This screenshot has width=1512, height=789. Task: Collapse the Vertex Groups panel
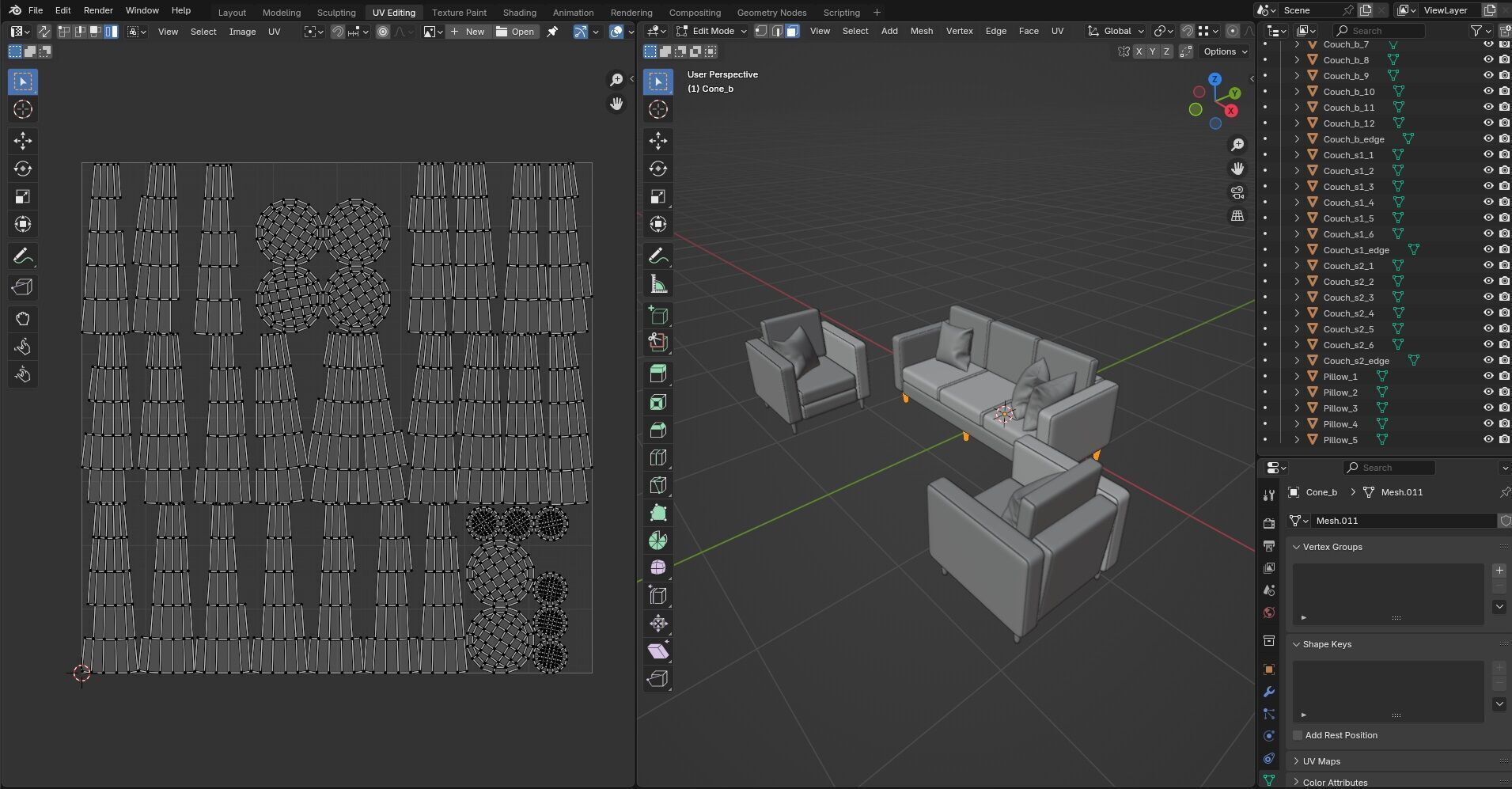[x=1297, y=547]
